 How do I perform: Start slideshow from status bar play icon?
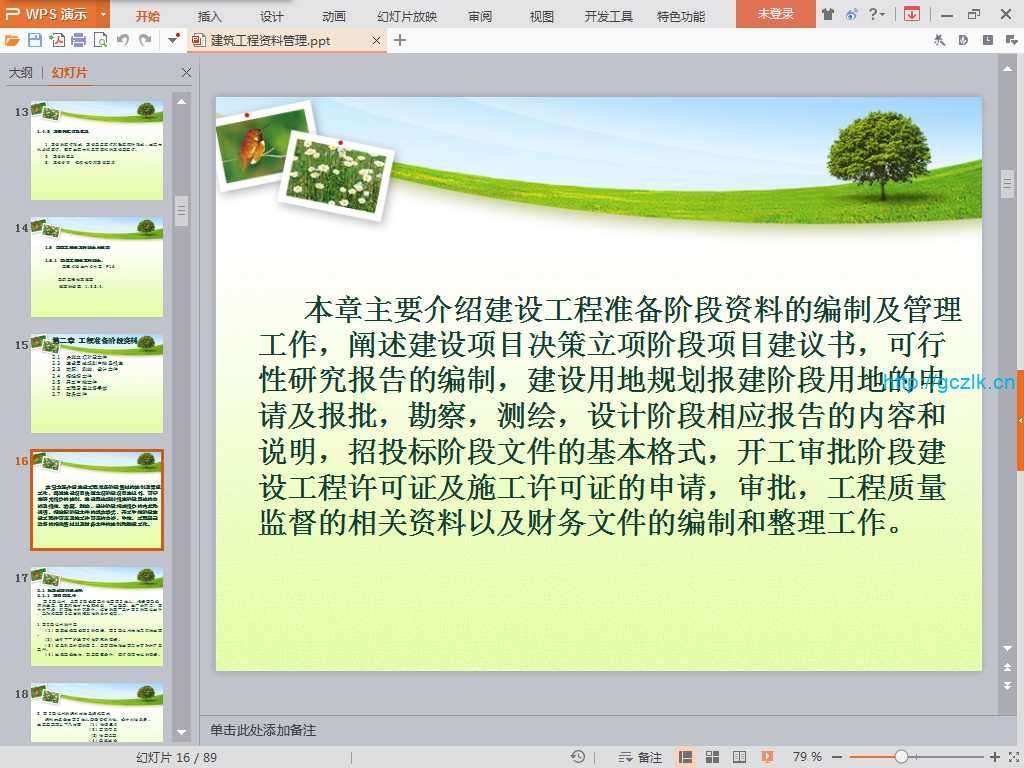(767, 757)
